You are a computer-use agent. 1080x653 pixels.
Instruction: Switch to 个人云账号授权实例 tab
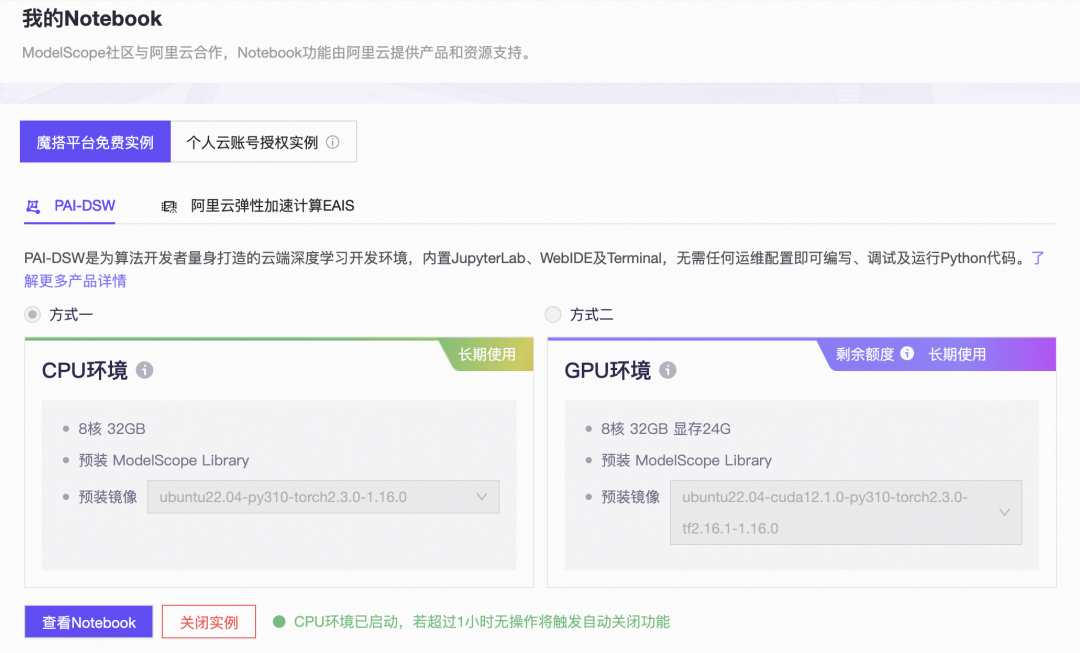pyautogui.click(x=263, y=142)
